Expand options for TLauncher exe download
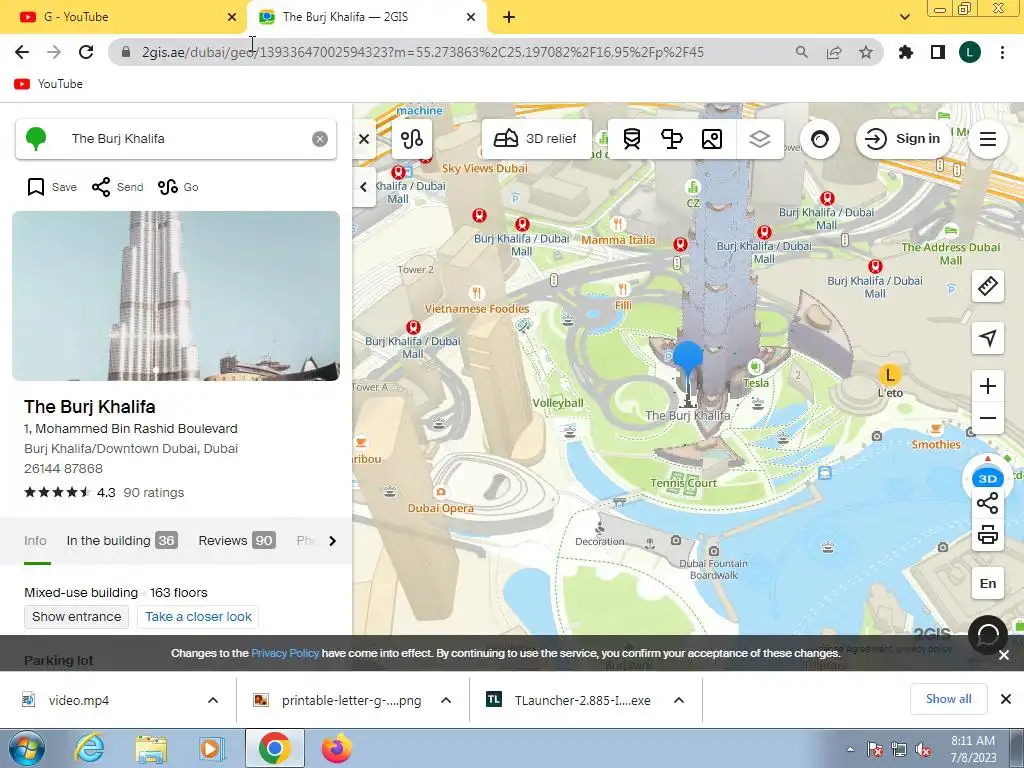The width and height of the screenshot is (1024, 768). pyautogui.click(x=679, y=700)
